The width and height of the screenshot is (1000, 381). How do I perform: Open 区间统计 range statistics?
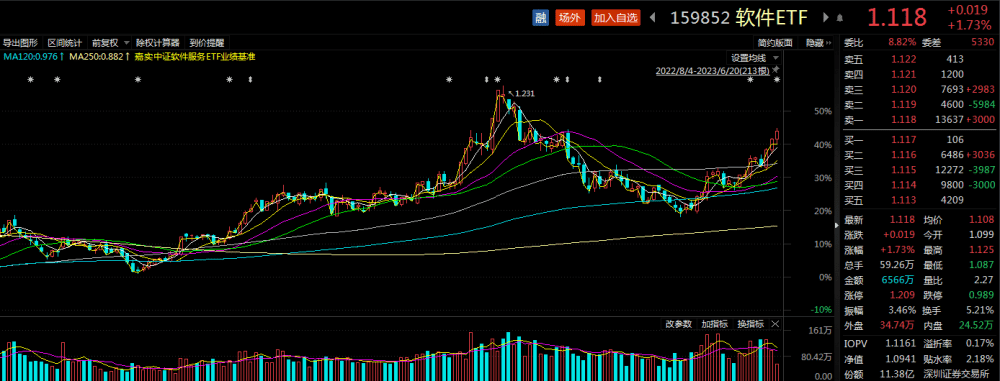point(65,43)
